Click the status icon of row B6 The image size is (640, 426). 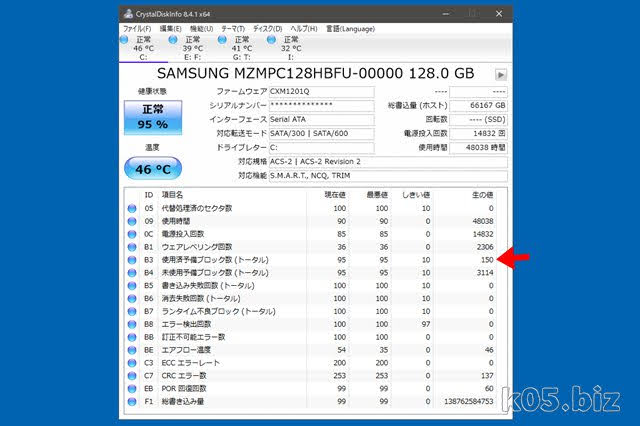click(132, 299)
